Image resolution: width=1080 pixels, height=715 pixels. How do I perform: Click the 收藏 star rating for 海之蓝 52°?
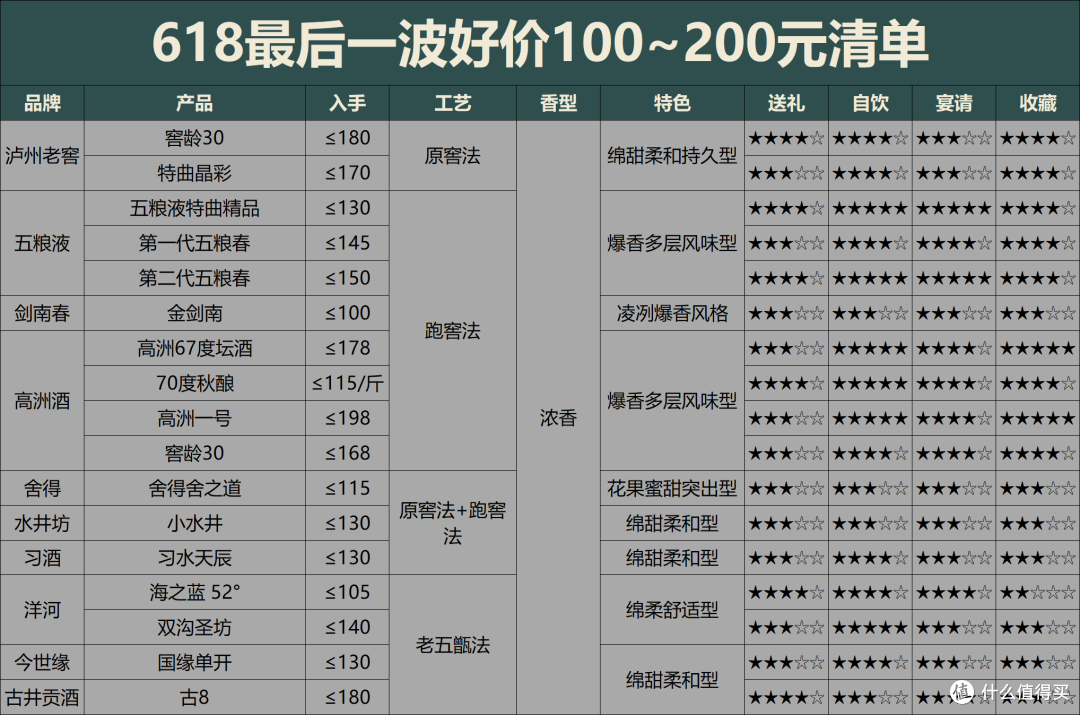click(x=1038, y=592)
